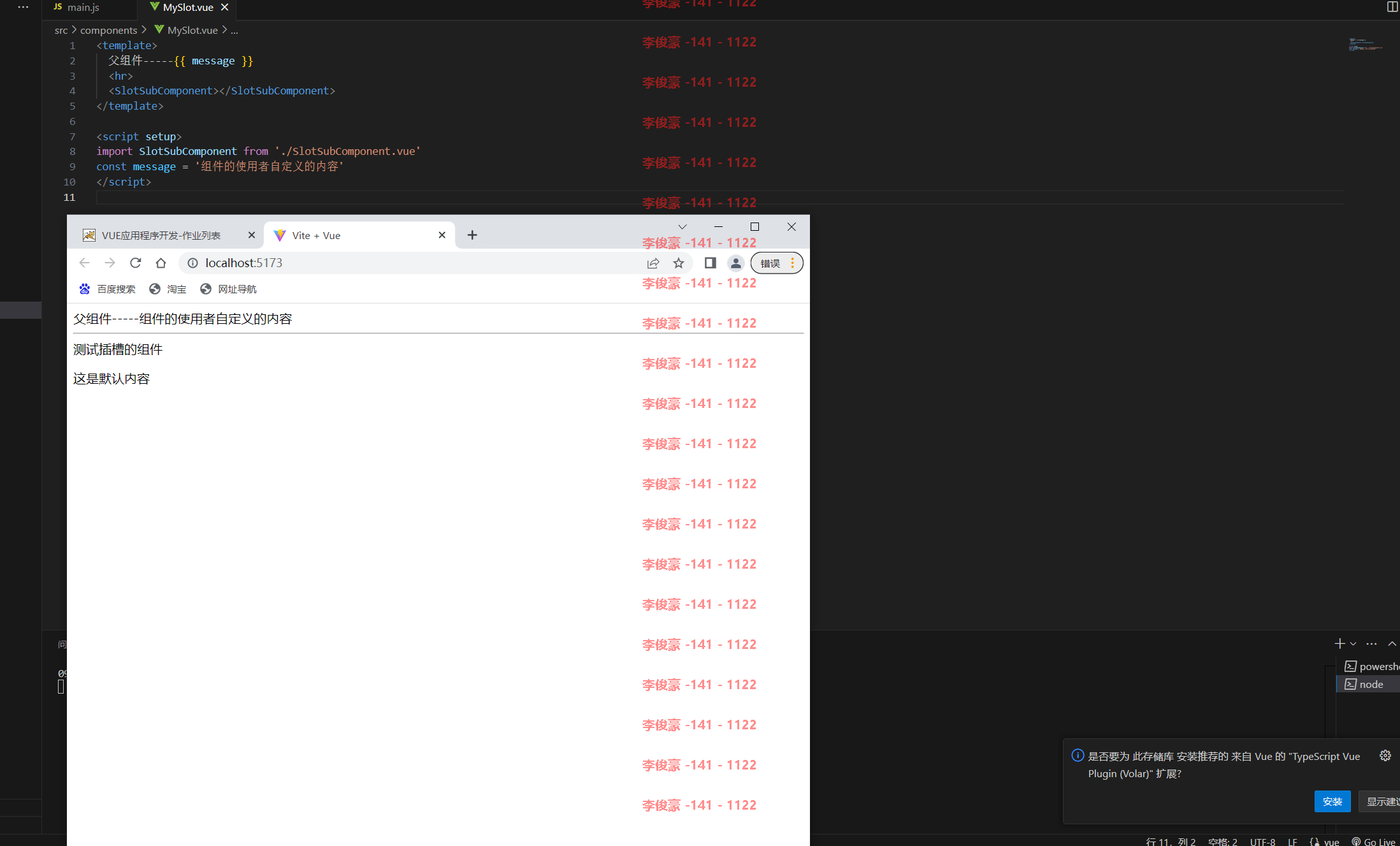Open a new browser tab
Screen dimensions: 1400x846
pyautogui.click(x=472, y=235)
